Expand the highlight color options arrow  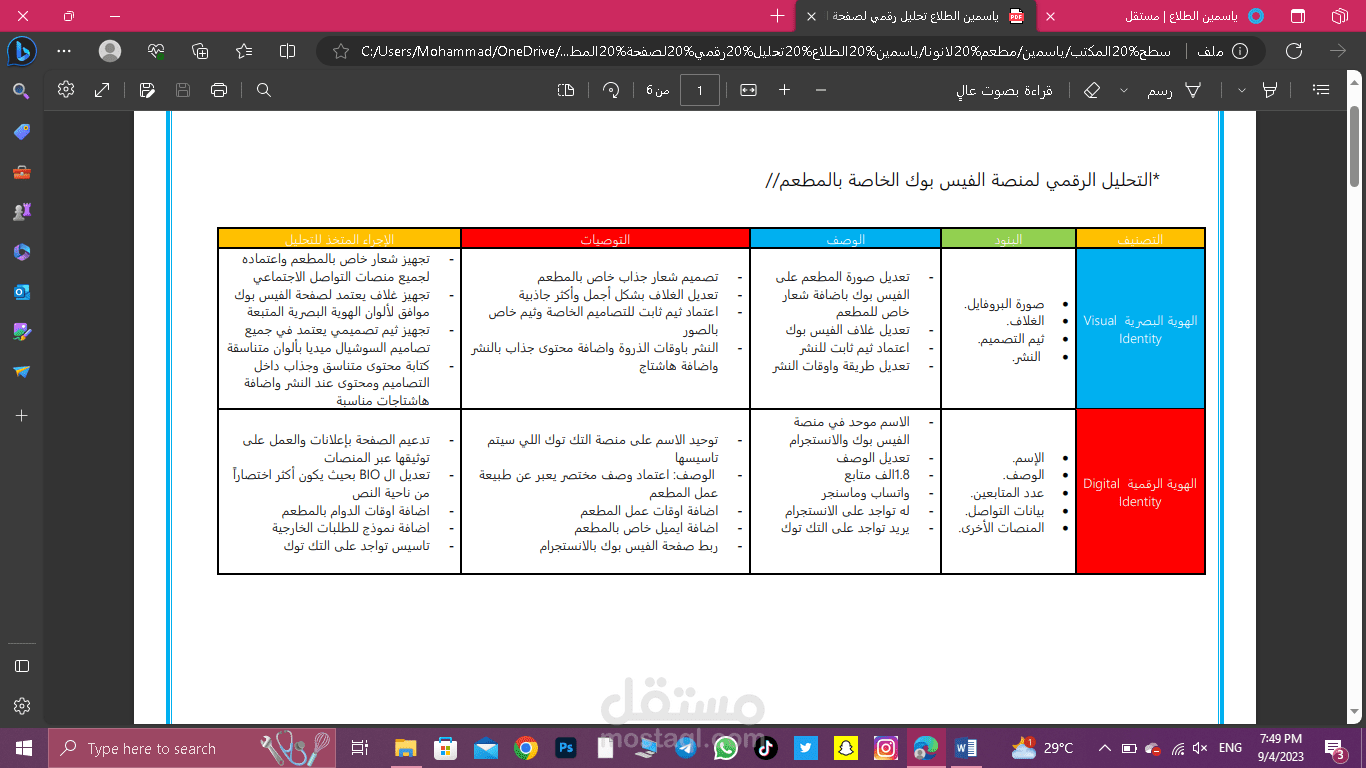pos(1242,90)
